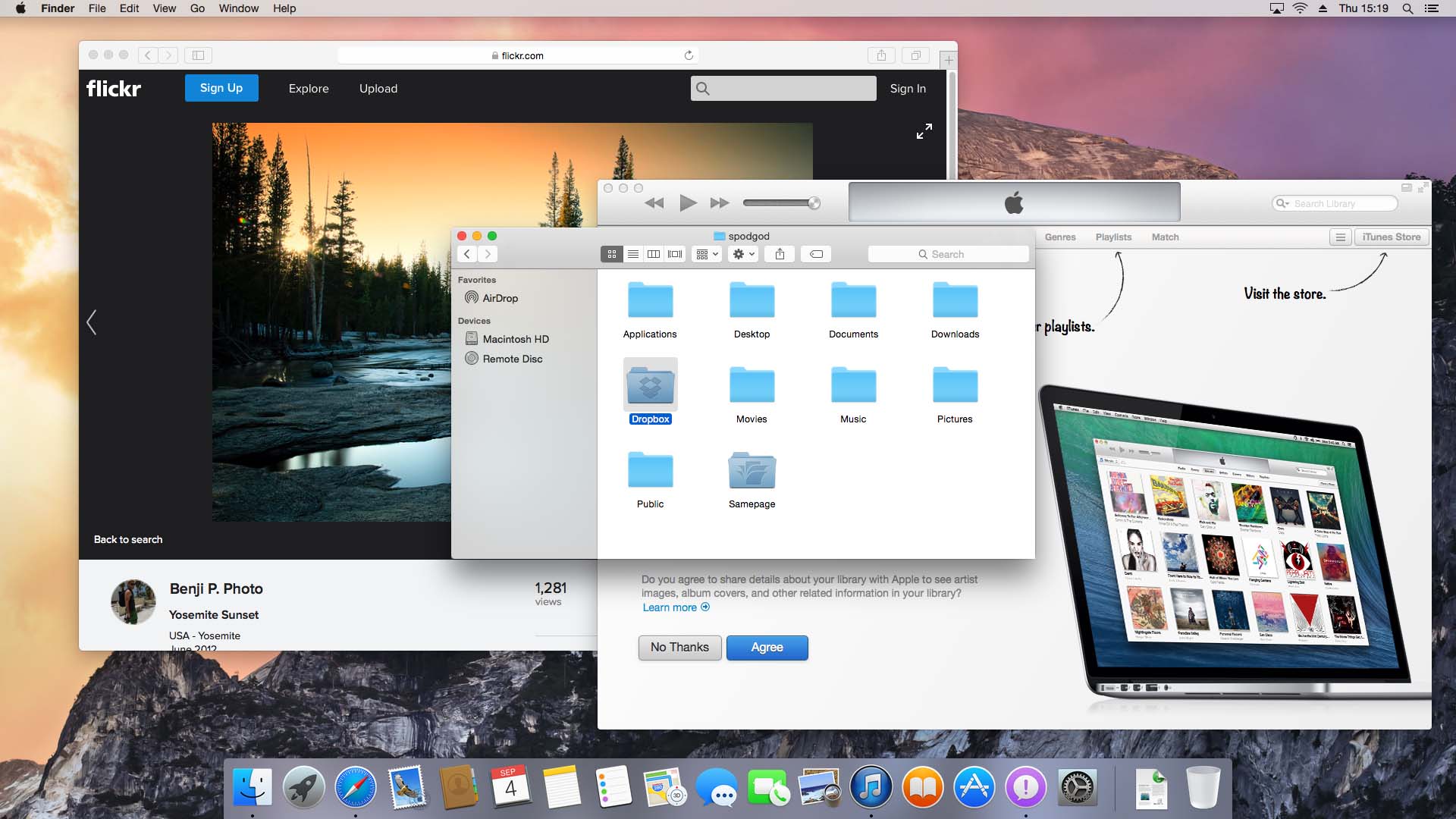Click the Flickr Upload button
This screenshot has width=1456, height=819.
pos(378,88)
